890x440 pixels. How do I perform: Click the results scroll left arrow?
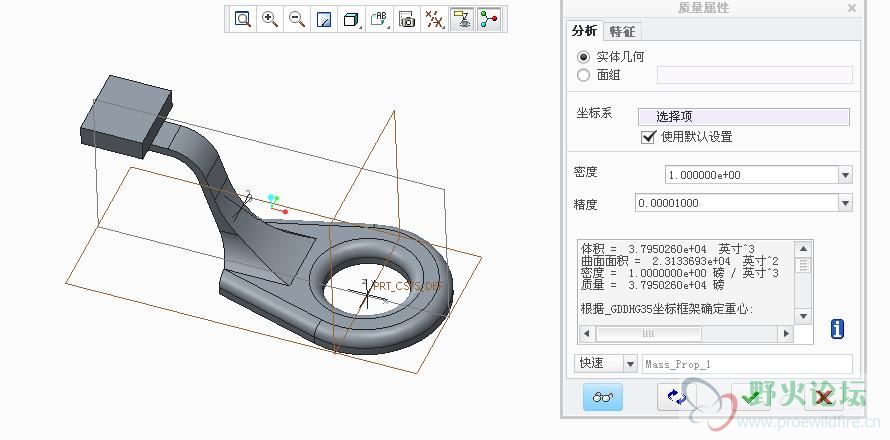click(586, 333)
